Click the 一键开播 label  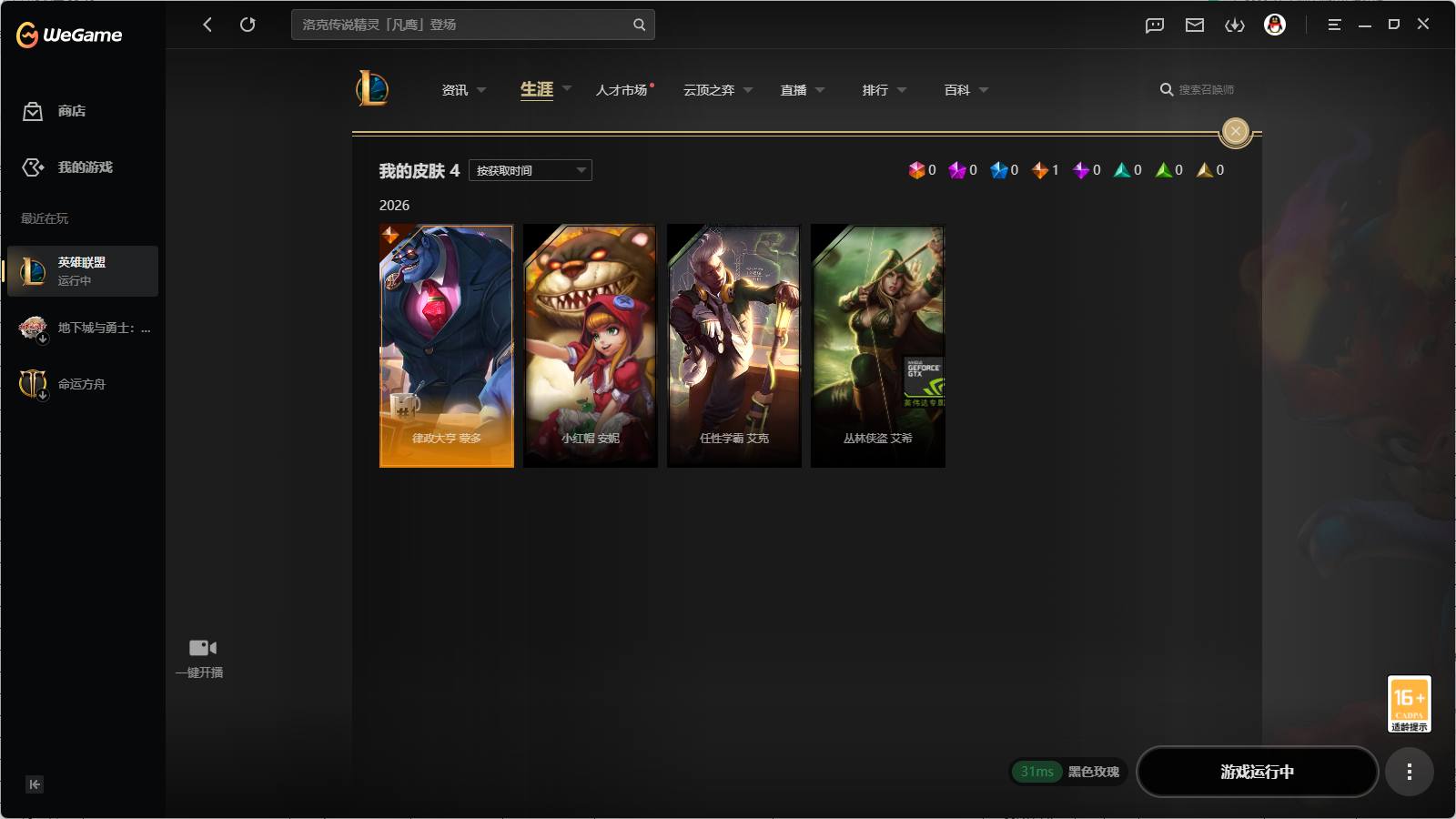tap(199, 672)
